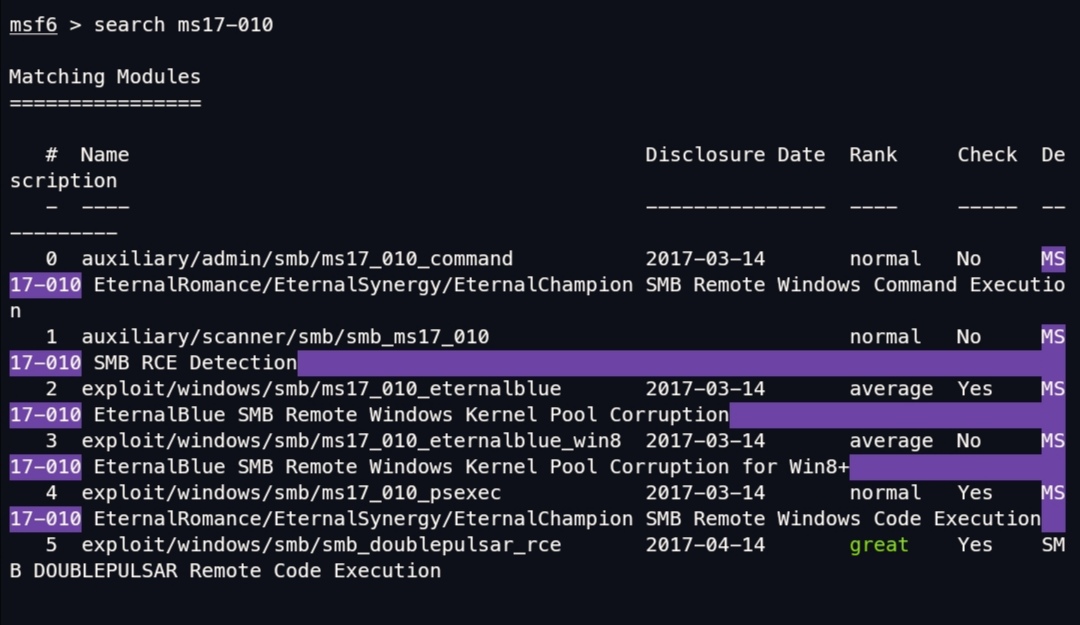Click the Disclosure Date column header

point(735,154)
